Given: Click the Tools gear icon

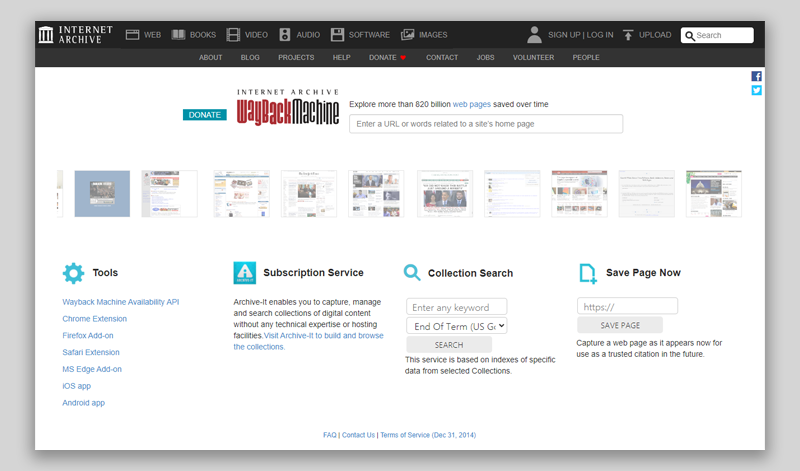Looking at the screenshot, I should (73, 274).
